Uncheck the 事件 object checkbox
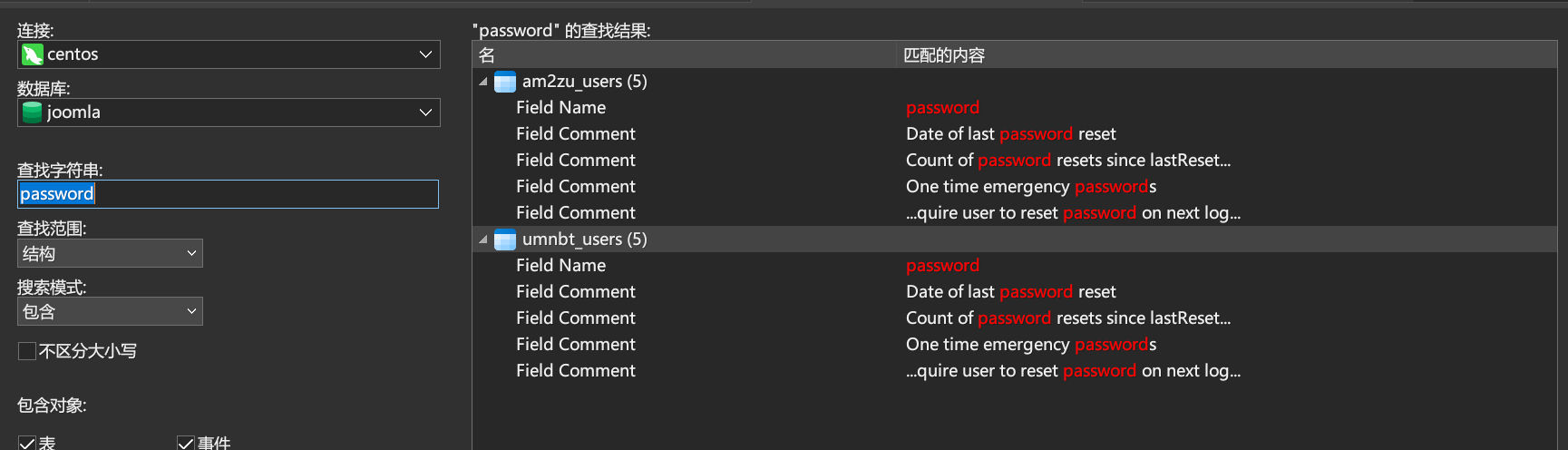This screenshot has width=1568, height=450. (186, 443)
